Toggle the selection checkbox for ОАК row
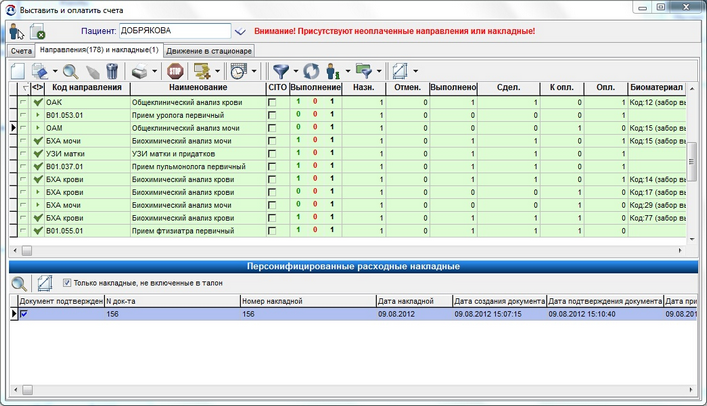The image size is (707, 406). click(x=23, y=102)
